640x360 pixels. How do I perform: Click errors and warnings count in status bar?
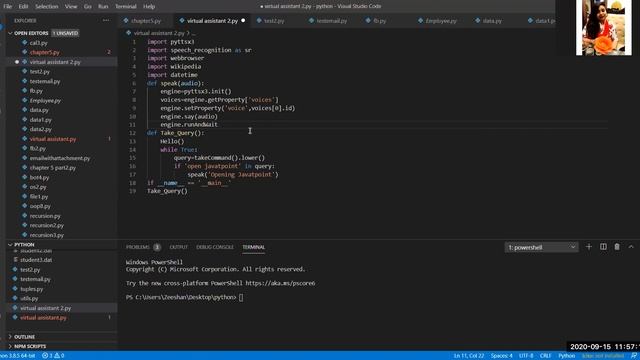(x=53, y=356)
